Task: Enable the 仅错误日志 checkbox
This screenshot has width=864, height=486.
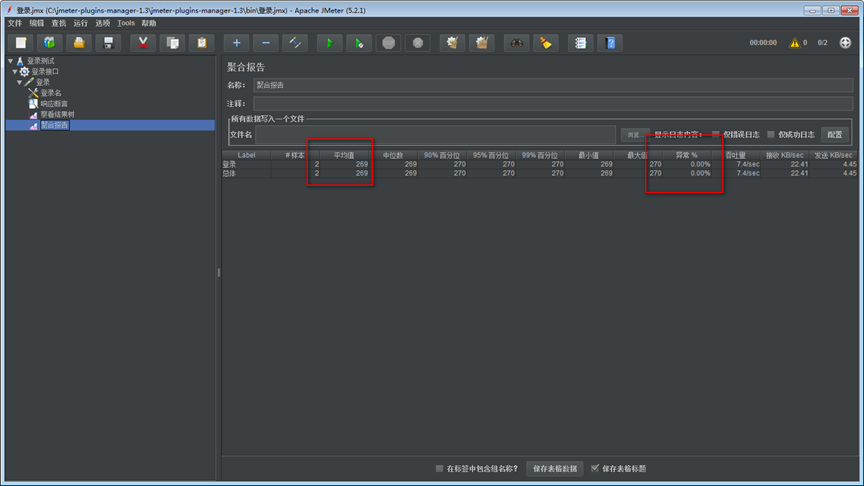Action: (716, 134)
